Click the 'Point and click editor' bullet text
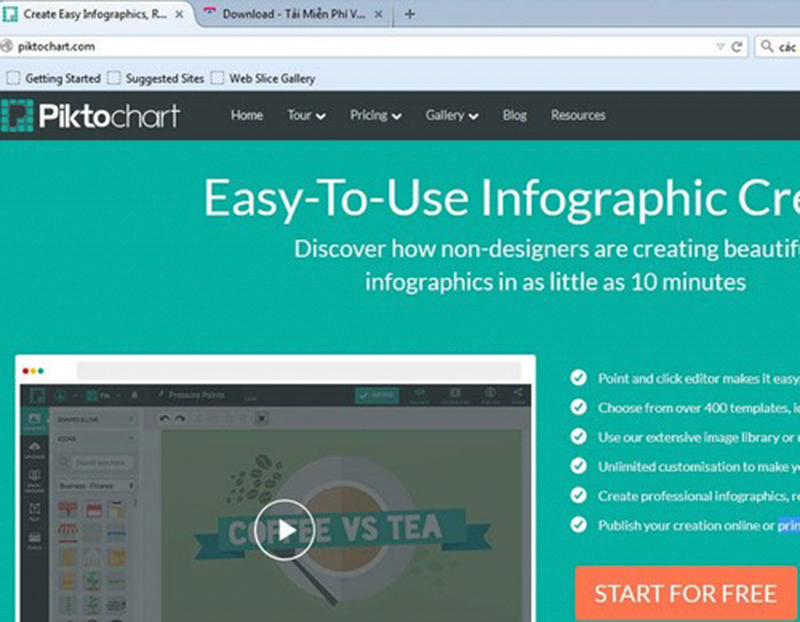Image resolution: width=800 pixels, height=622 pixels. [x=699, y=378]
